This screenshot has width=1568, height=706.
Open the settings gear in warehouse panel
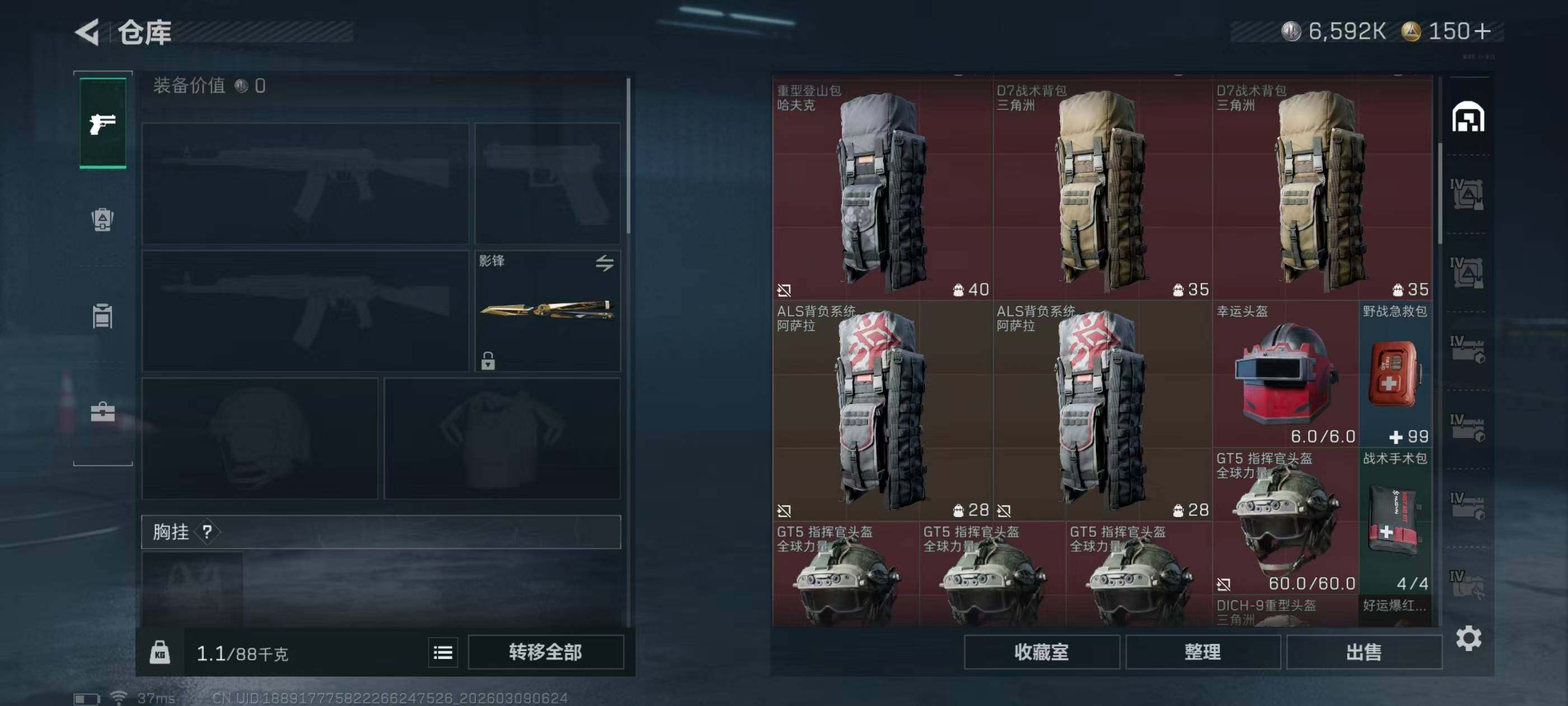click(x=1469, y=638)
